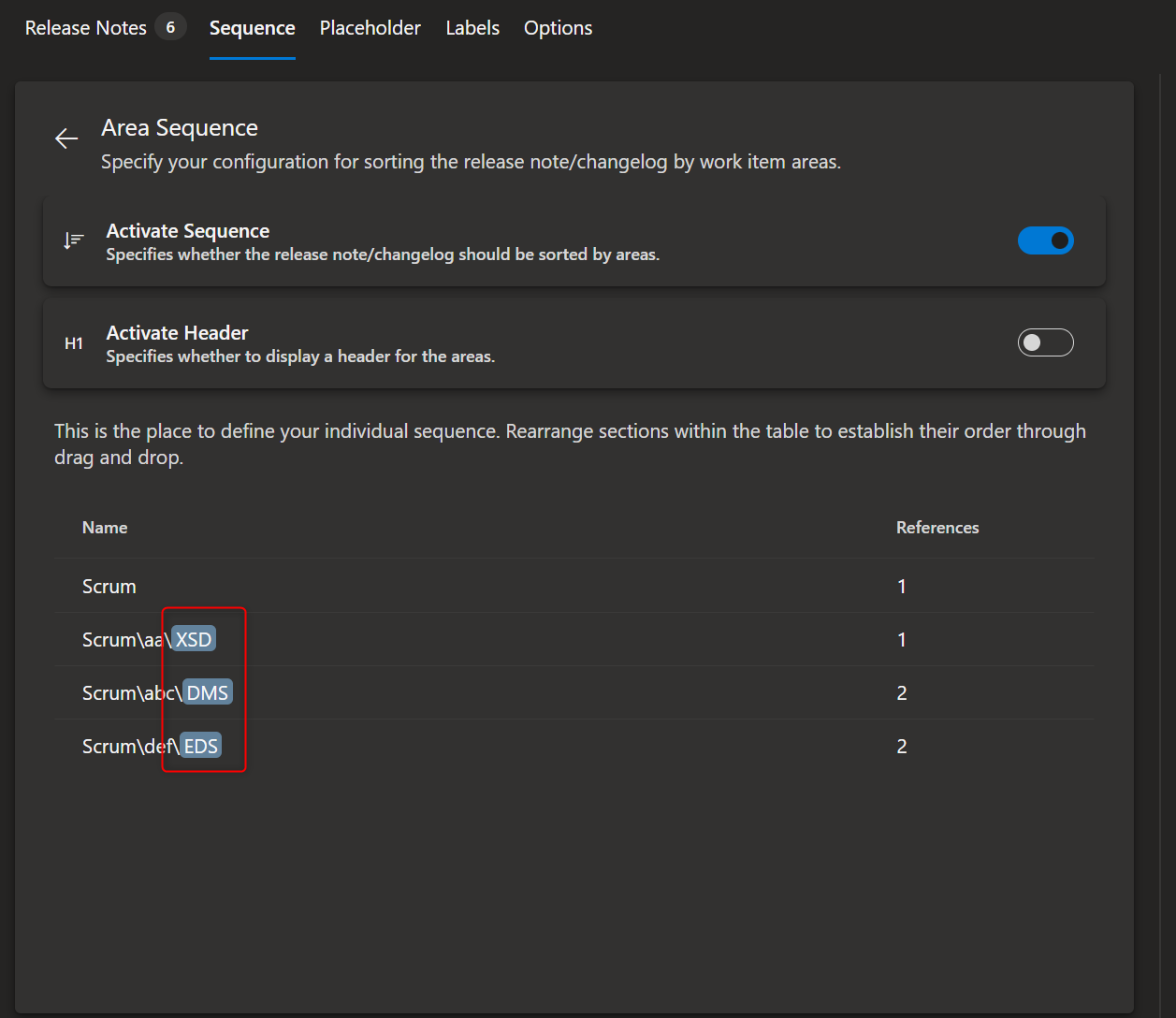Image resolution: width=1176 pixels, height=1018 pixels.
Task: Click the highlighted DMS area tag
Action: pyautogui.click(x=207, y=693)
